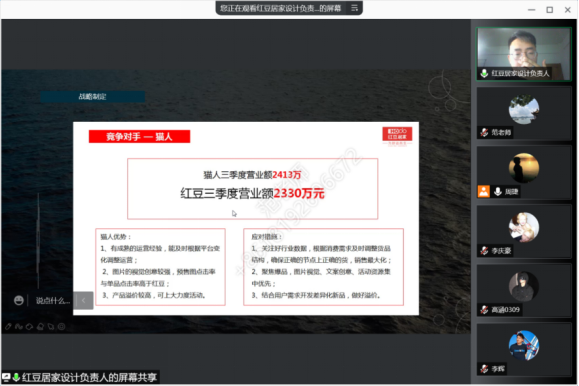Viewport: 579px width, 386px height.
Task: Click the 战略制定 label in shared slide
Action: [92, 96]
